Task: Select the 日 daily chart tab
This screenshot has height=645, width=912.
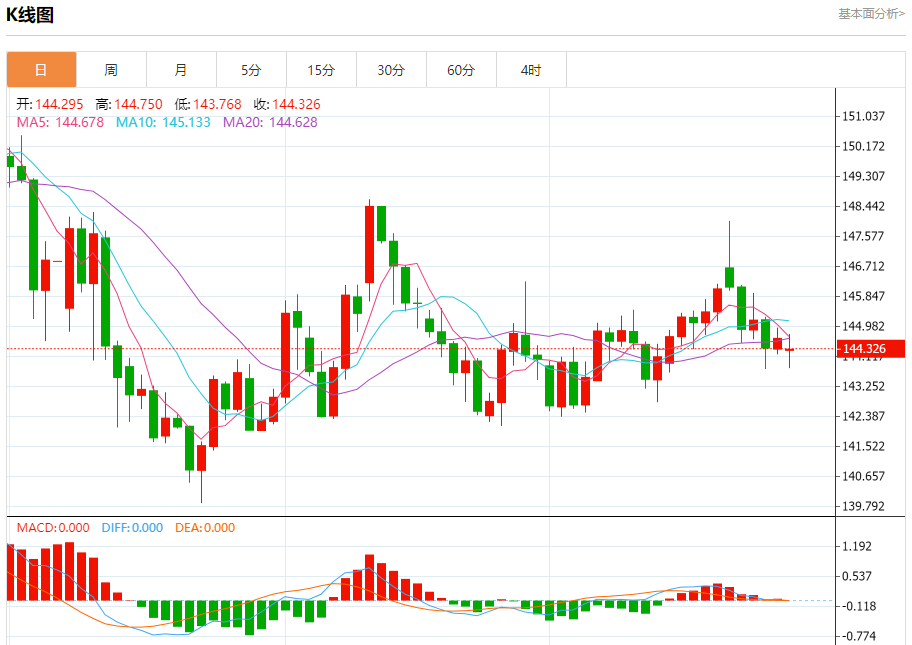Action: 41,70
